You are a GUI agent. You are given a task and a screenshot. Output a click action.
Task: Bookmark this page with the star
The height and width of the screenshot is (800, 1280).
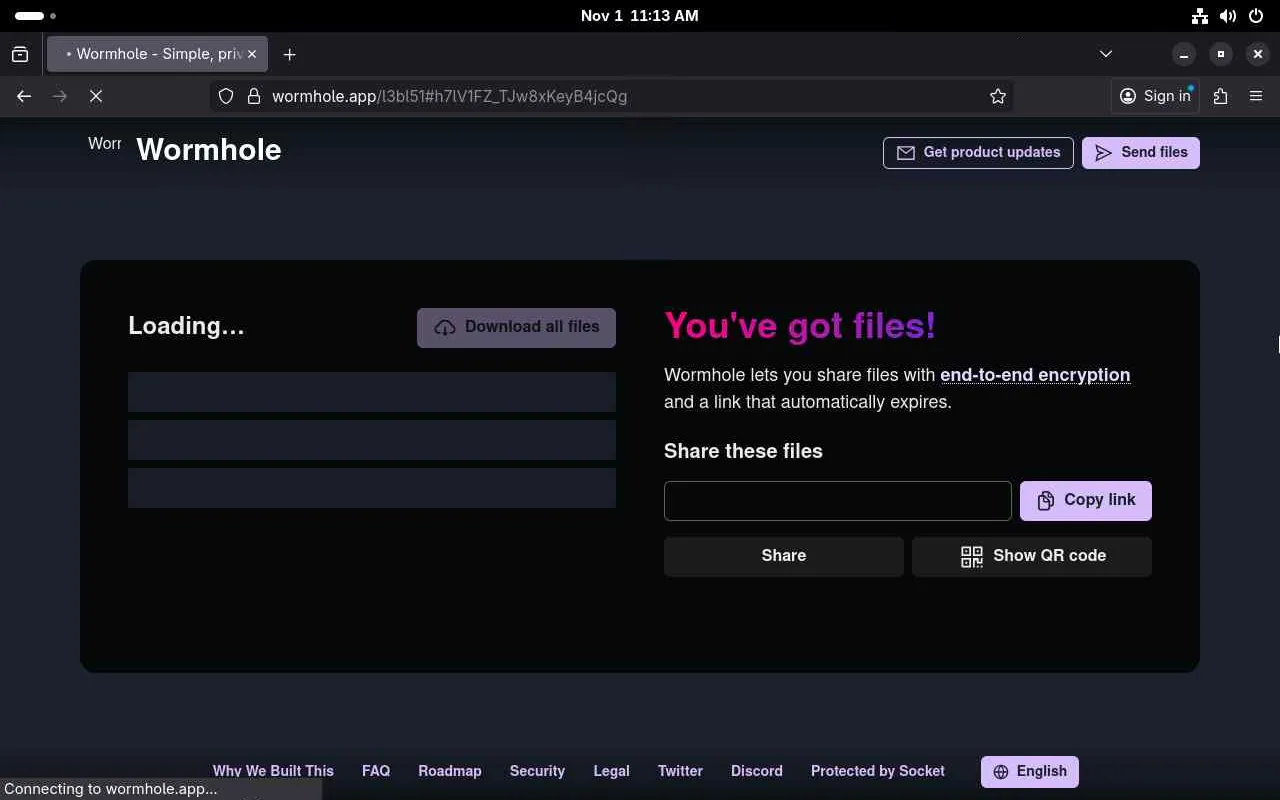pyautogui.click(x=997, y=96)
